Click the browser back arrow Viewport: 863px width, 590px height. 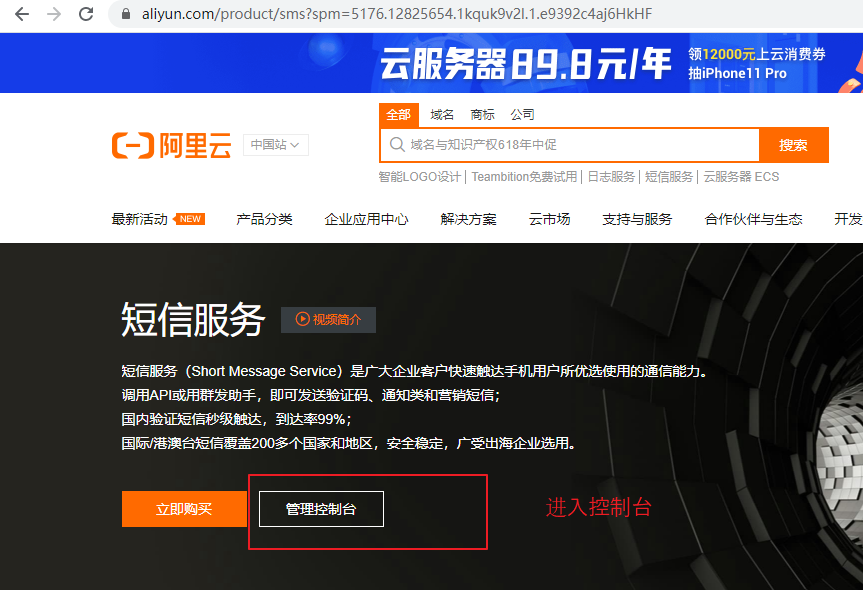[x=22, y=15]
